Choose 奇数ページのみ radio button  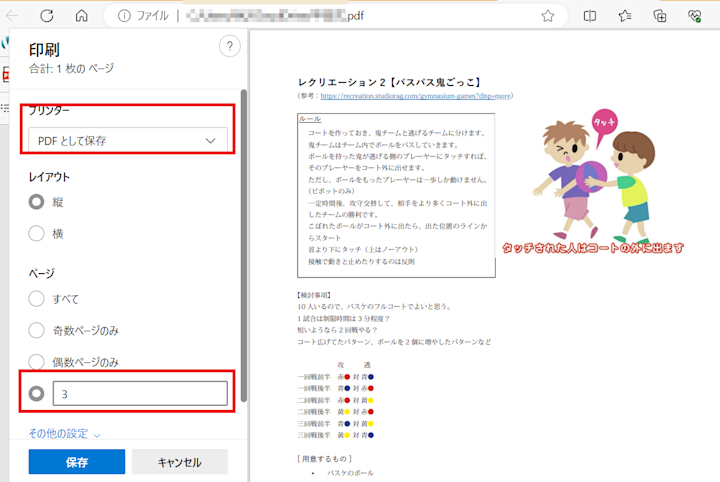click(x=36, y=330)
